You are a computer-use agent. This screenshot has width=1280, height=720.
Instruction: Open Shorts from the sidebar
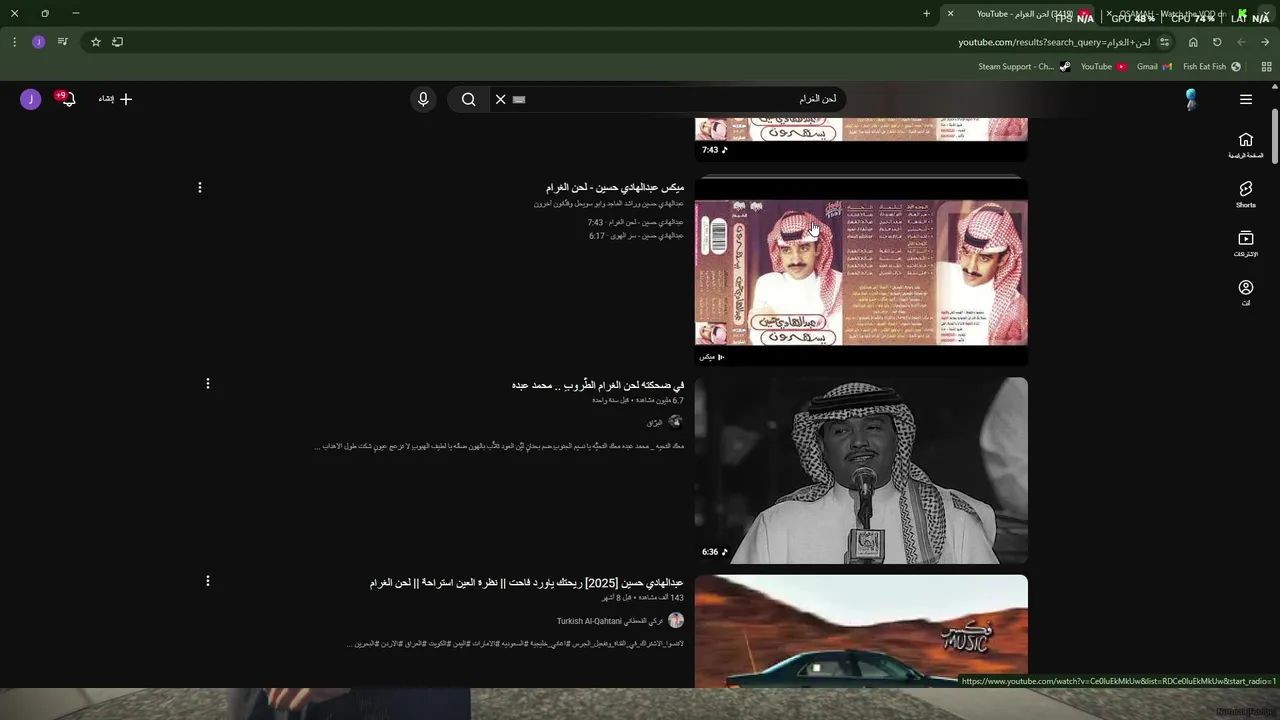[x=1246, y=194]
